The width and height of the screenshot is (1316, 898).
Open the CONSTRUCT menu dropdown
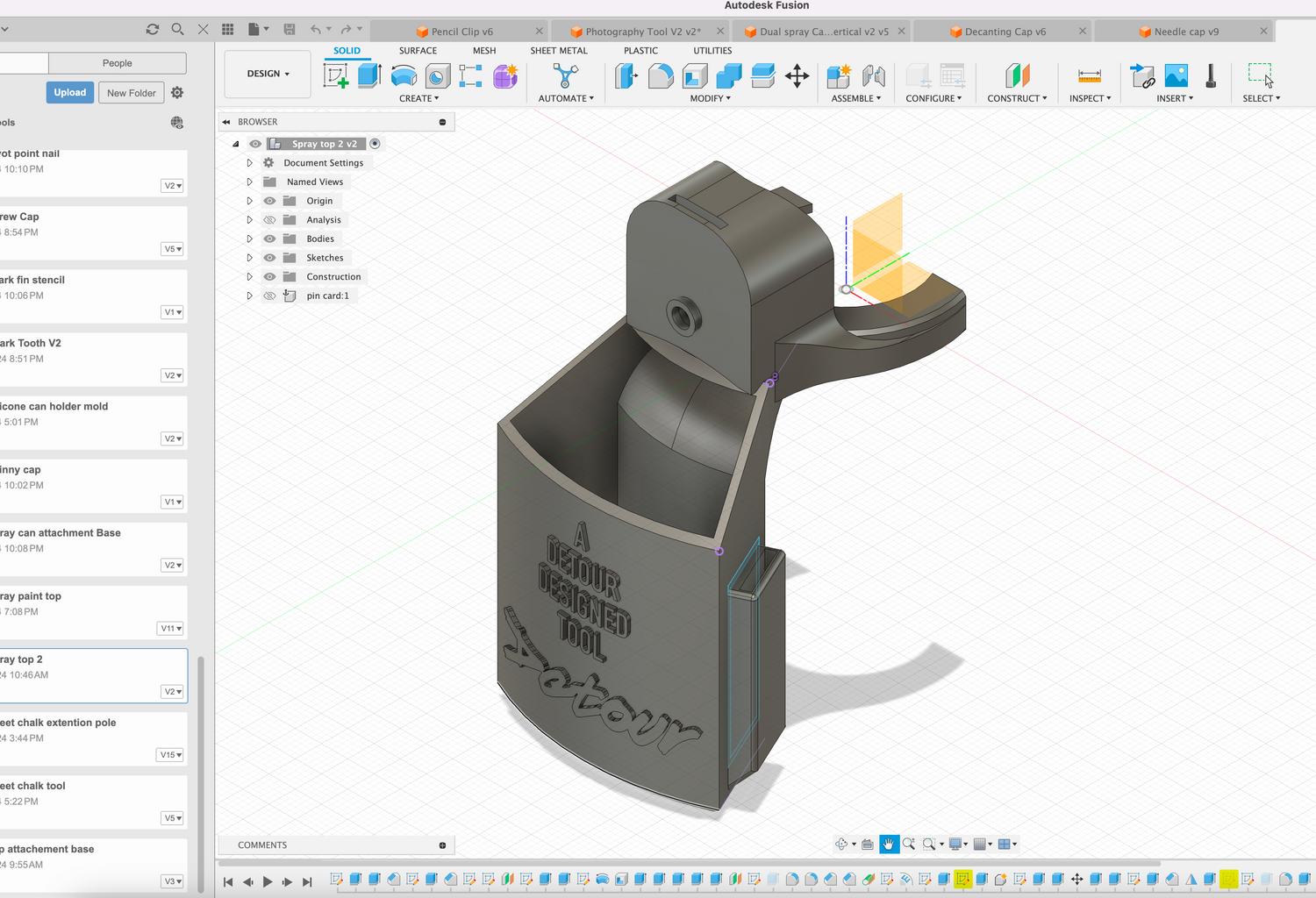(x=1017, y=98)
